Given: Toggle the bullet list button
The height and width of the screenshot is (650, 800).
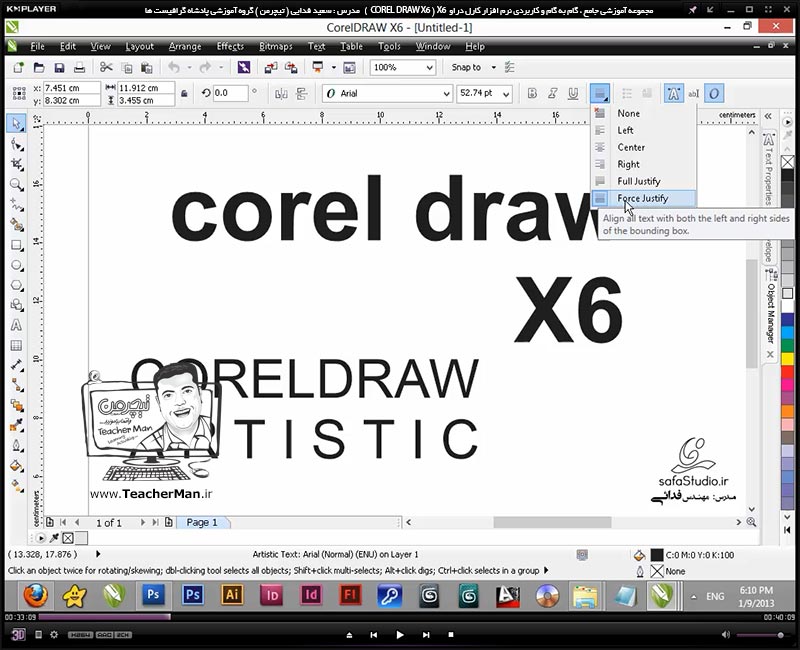Looking at the screenshot, I should pyautogui.click(x=627, y=93).
